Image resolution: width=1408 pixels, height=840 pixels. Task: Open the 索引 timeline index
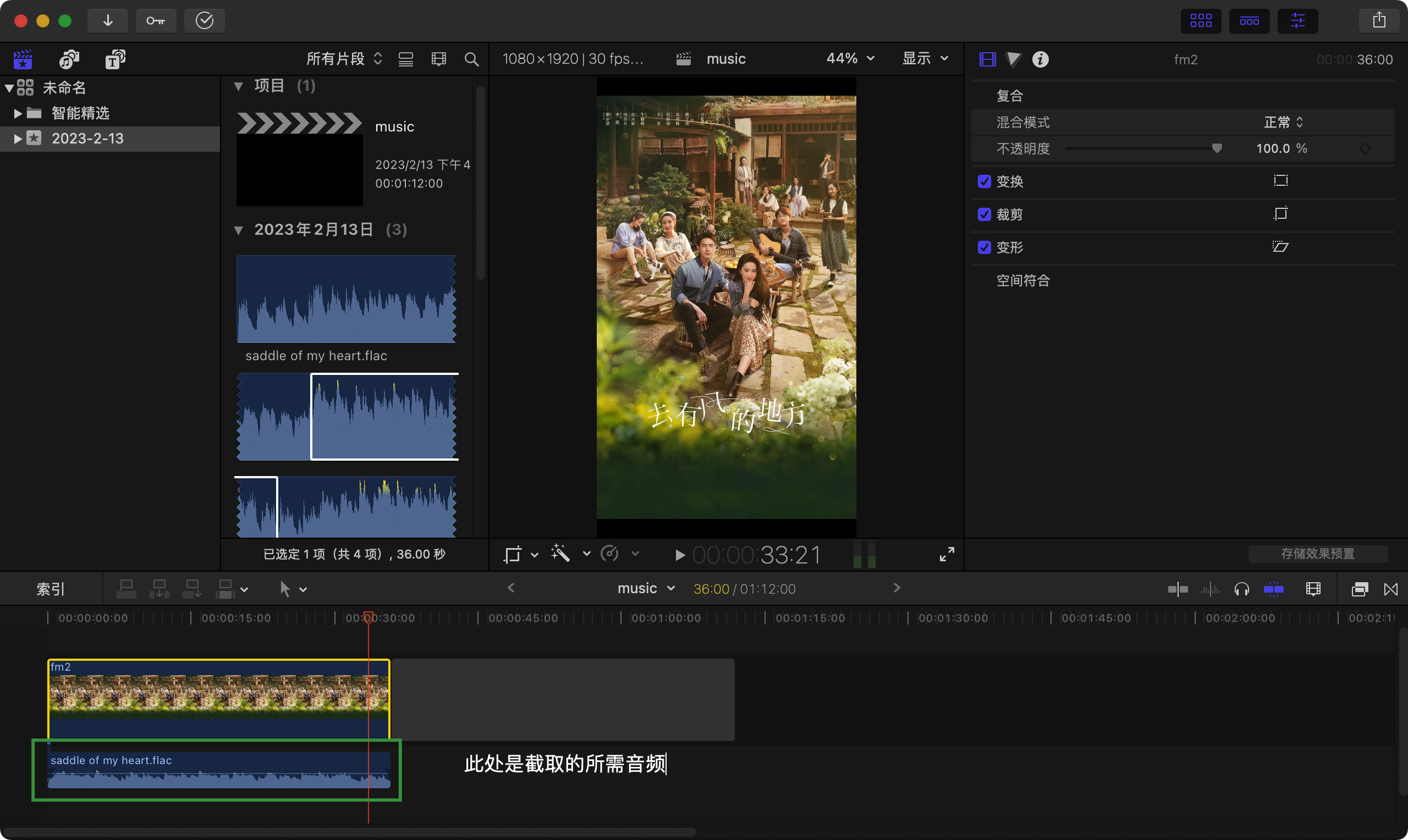(x=51, y=589)
